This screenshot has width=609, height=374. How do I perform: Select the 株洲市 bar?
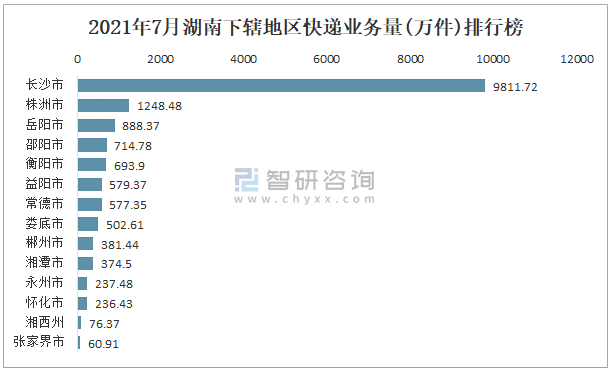click(103, 105)
